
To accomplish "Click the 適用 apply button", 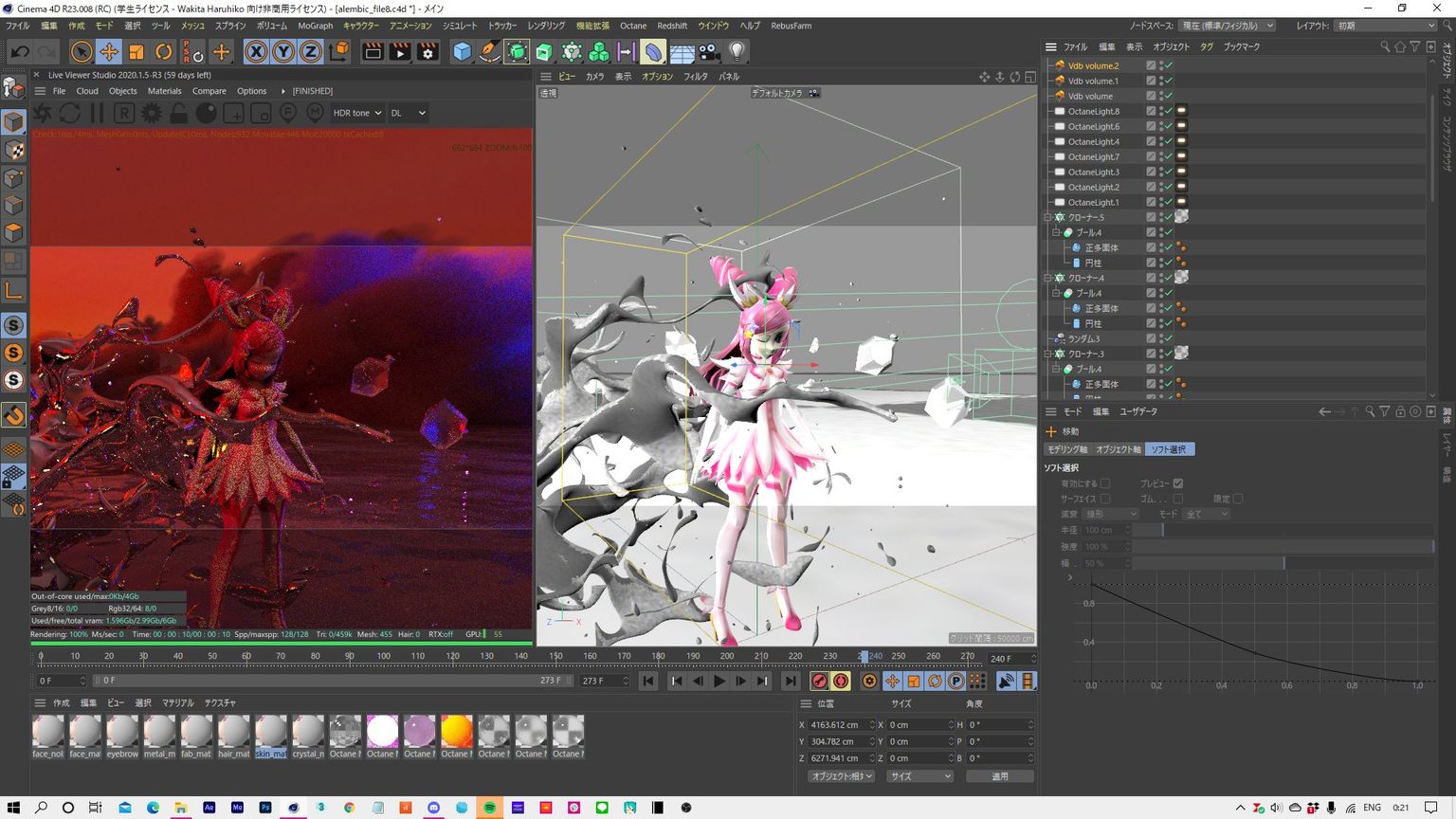I will 1000,776.
